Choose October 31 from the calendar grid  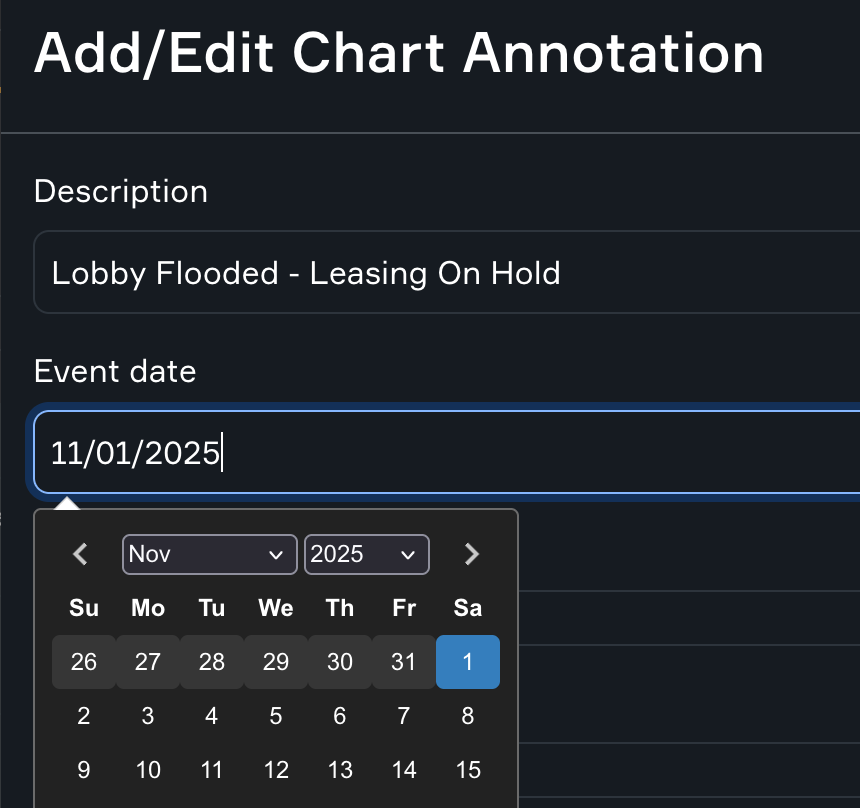click(403, 662)
